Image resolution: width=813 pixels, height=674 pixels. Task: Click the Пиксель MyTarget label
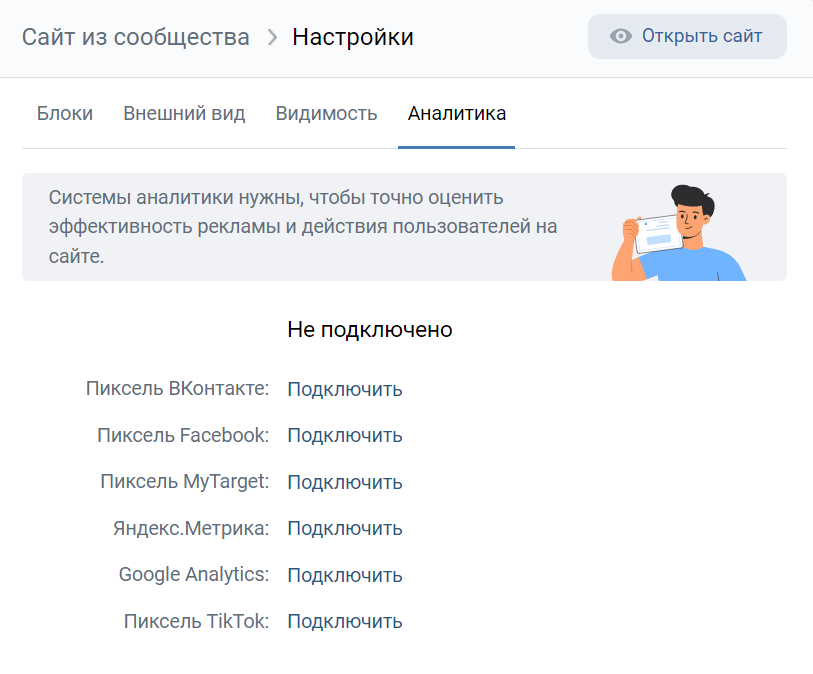[185, 482]
